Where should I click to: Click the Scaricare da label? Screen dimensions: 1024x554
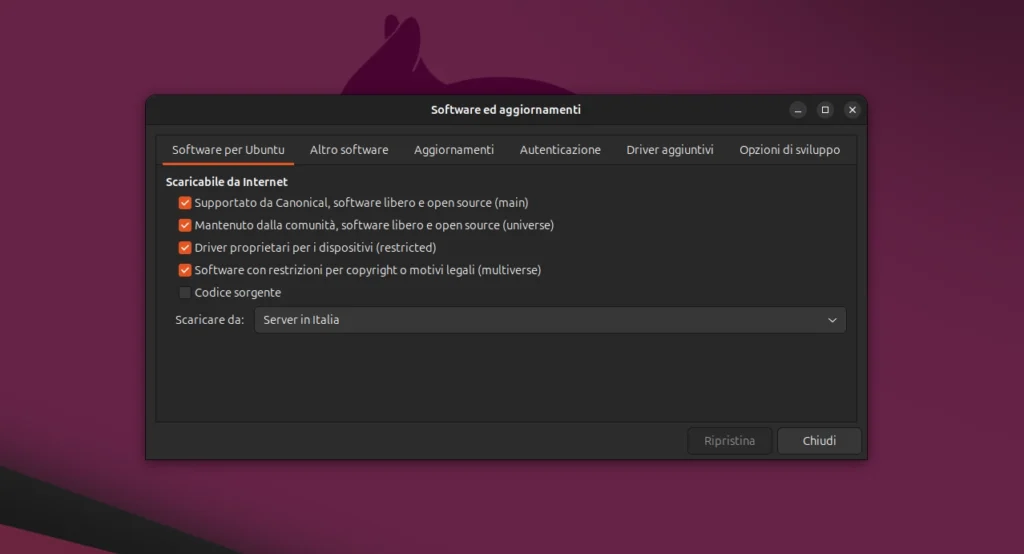pyautogui.click(x=210, y=320)
